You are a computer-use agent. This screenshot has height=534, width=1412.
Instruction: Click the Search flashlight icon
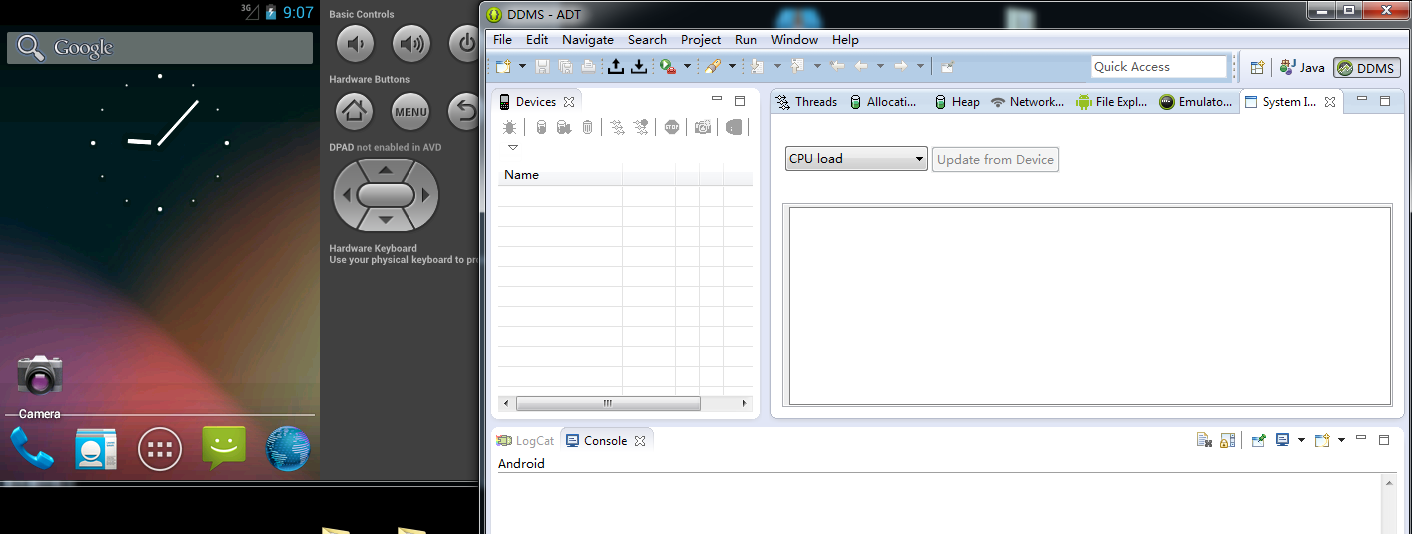tap(713, 66)
